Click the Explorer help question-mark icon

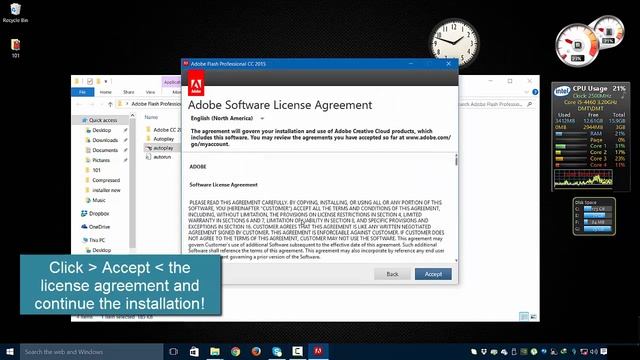click(x=535, y=92)
